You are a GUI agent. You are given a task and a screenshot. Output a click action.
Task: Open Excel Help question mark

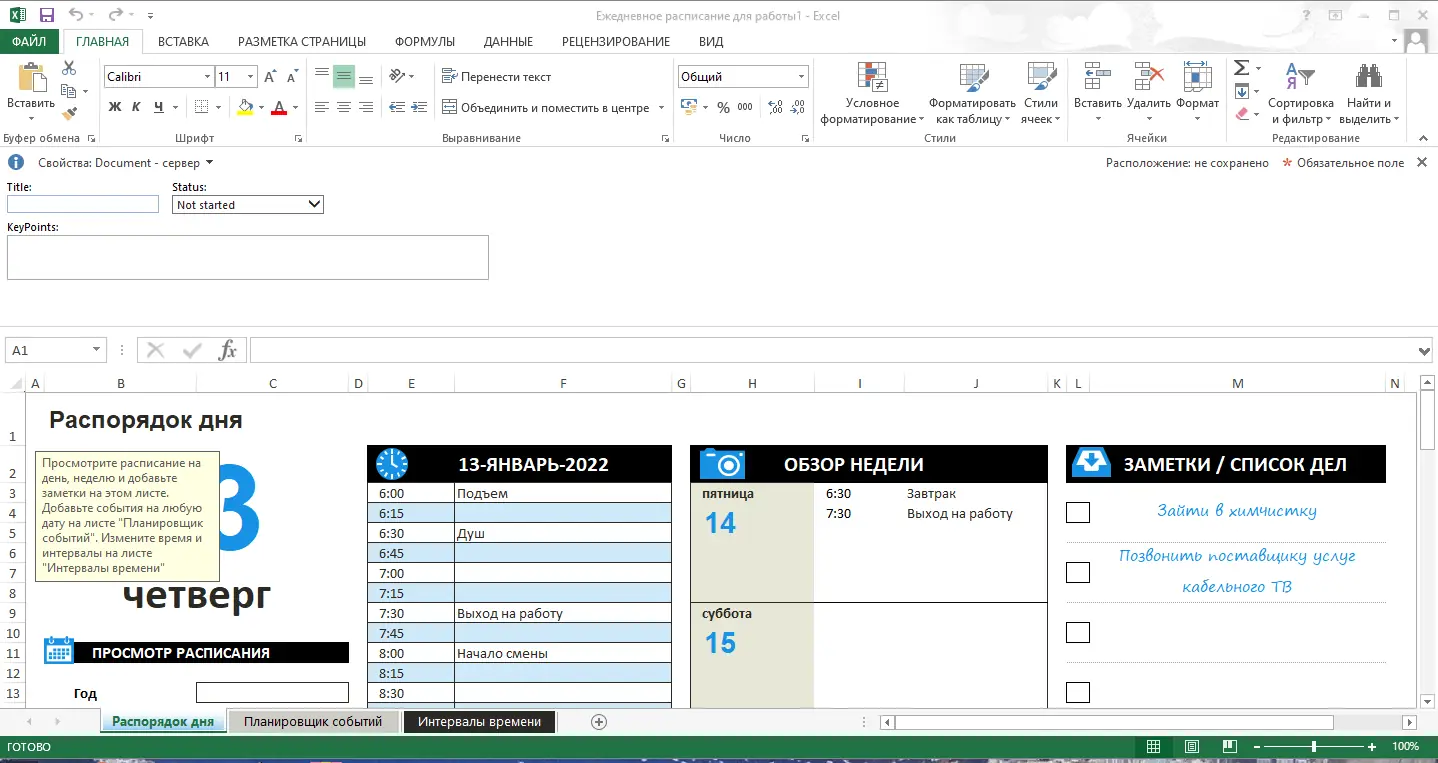pos(1307,15)
